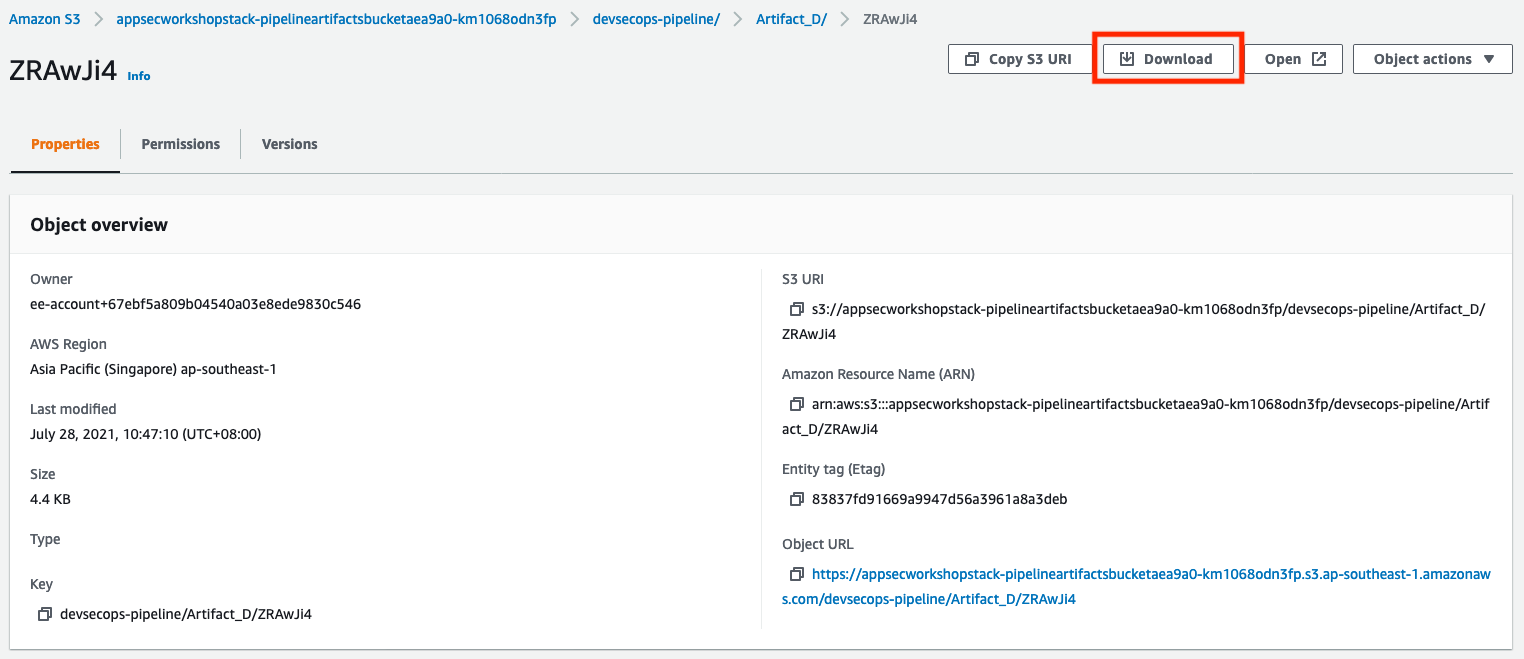Select the owner ee-account text

tap(196, 304)
